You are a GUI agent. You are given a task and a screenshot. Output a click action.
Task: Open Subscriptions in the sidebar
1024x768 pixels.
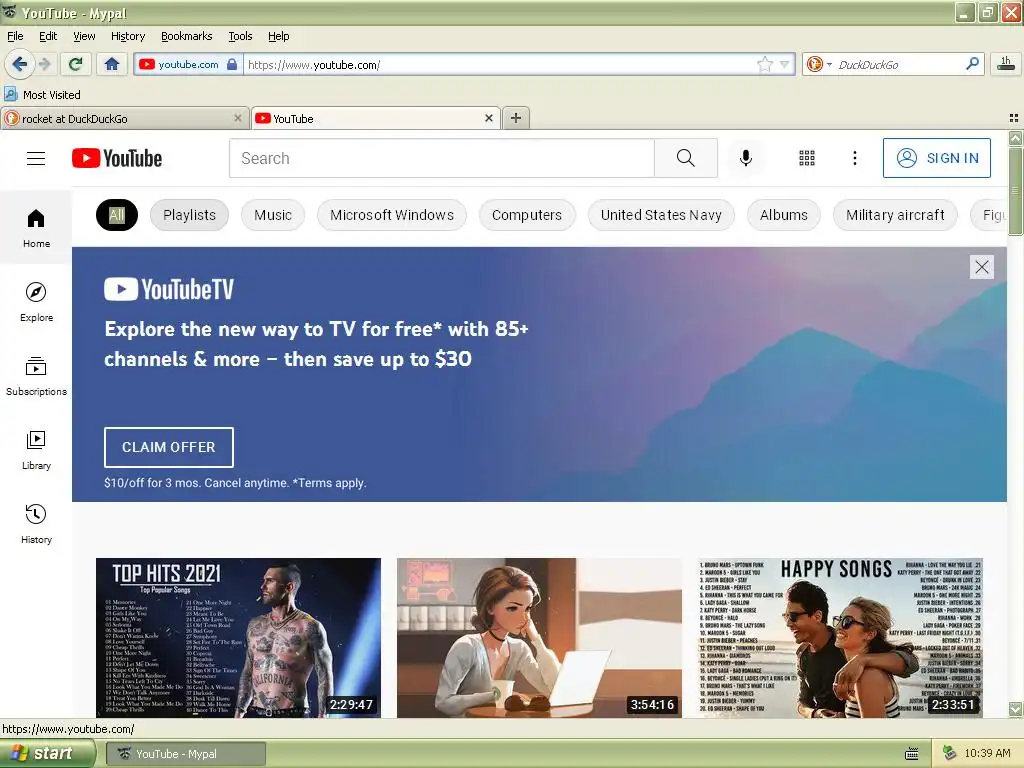[36, 376]
